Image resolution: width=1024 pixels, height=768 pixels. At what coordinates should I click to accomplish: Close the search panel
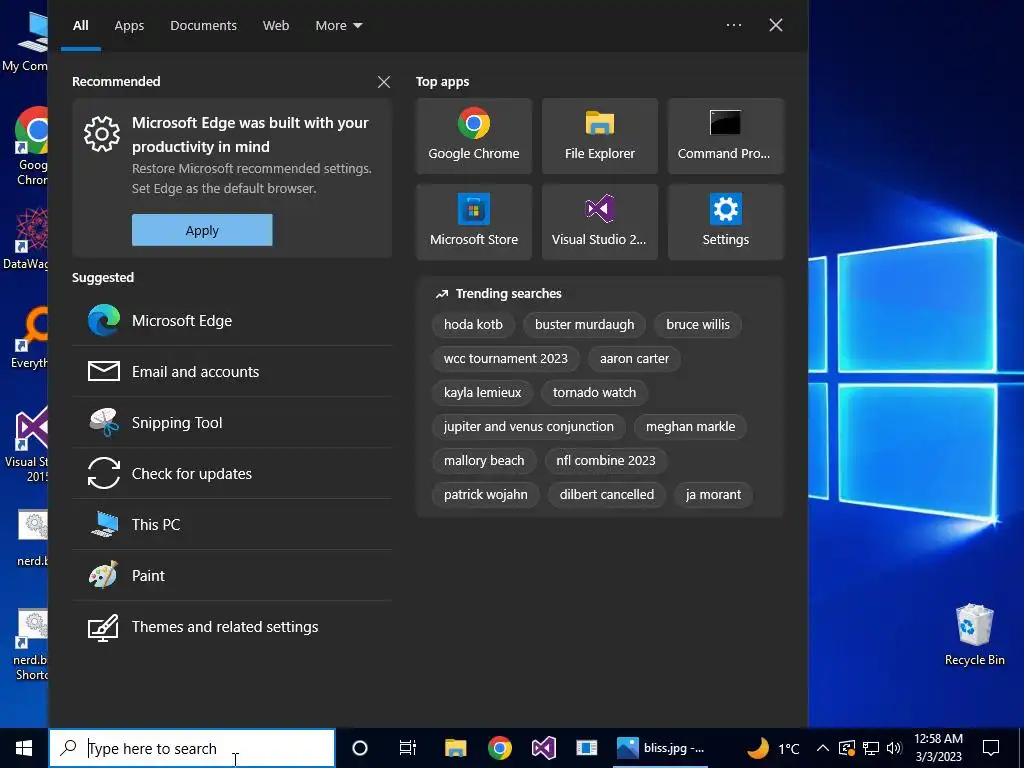pos(776,25)
